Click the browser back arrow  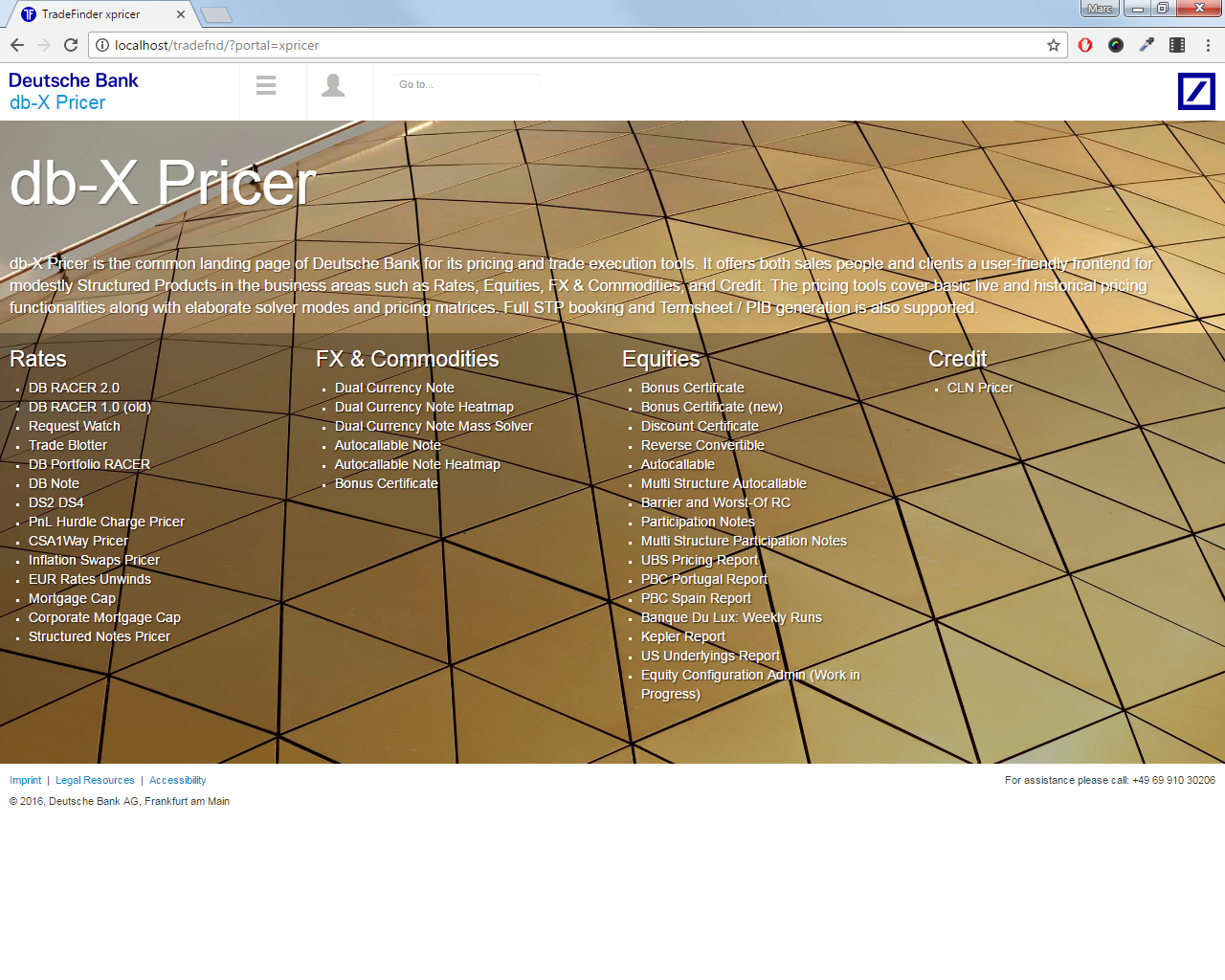pos(17,45)
